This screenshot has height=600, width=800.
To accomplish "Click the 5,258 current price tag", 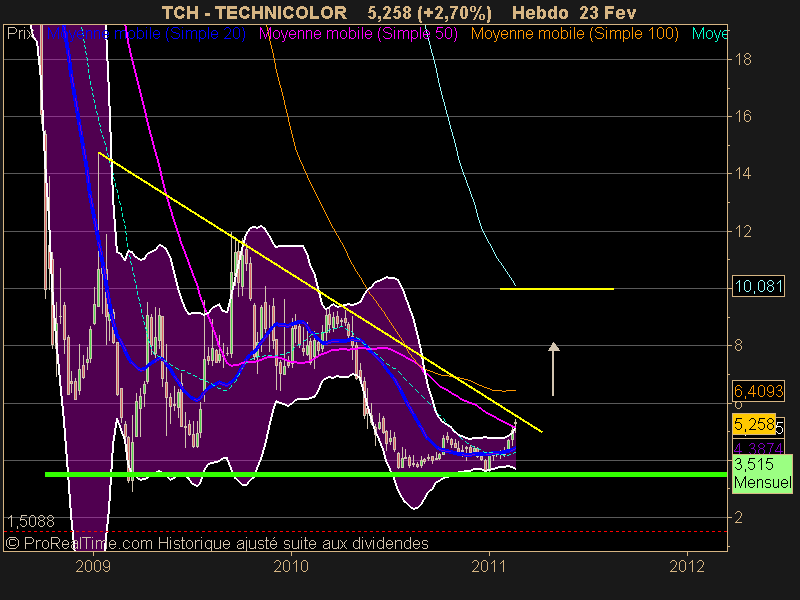I will tap(754, 424).
